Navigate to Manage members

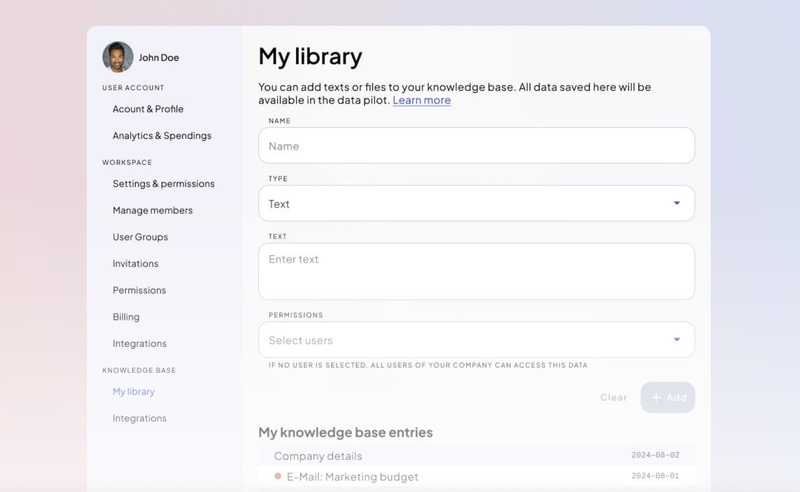point(152,211)
